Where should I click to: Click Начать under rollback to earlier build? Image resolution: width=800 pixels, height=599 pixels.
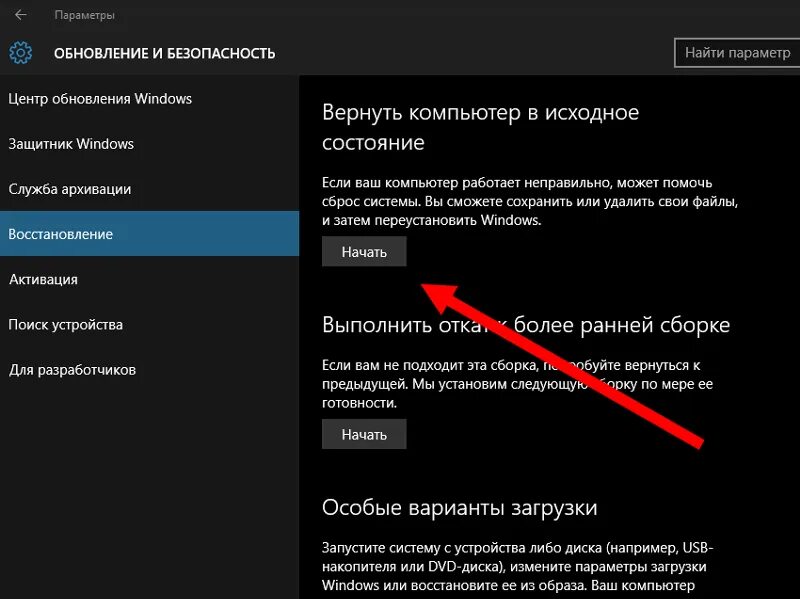[363, 433]
